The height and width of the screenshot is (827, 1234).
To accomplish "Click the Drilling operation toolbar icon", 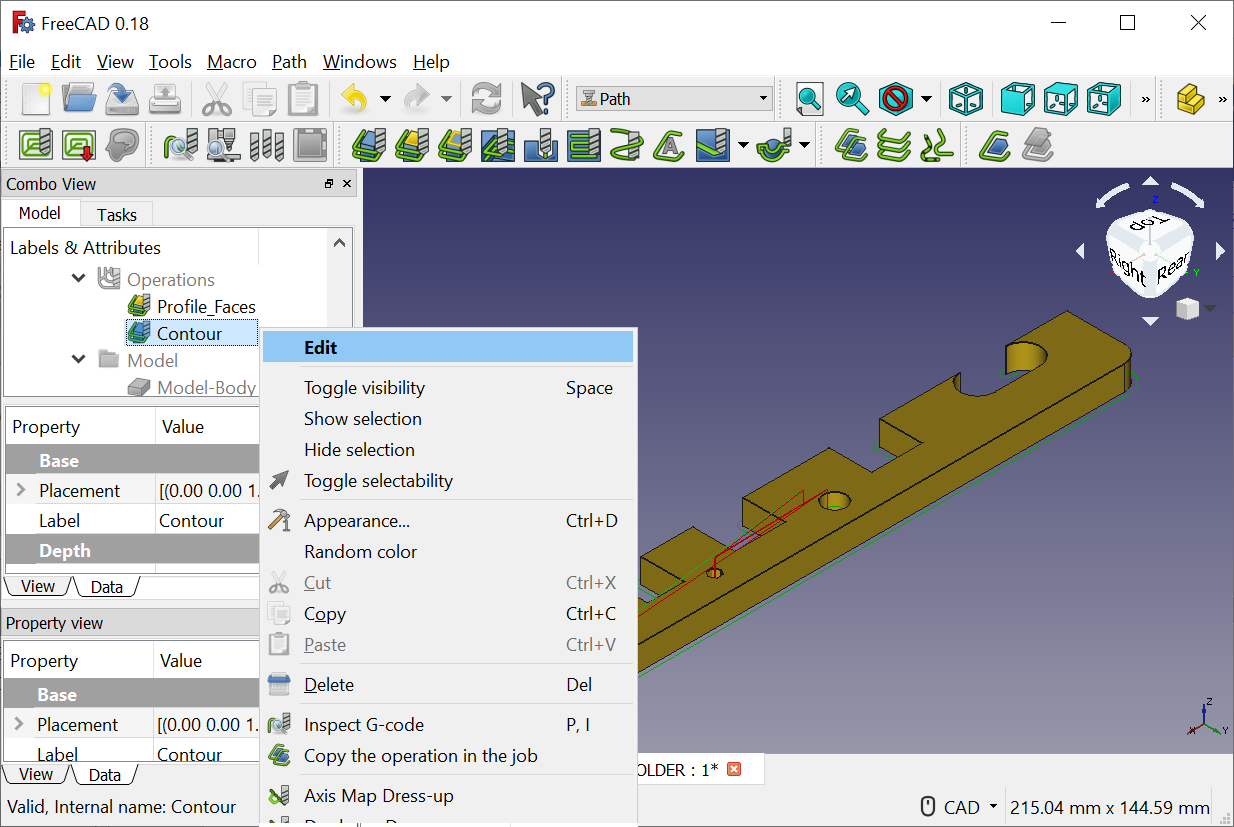I will coord(541,146).
